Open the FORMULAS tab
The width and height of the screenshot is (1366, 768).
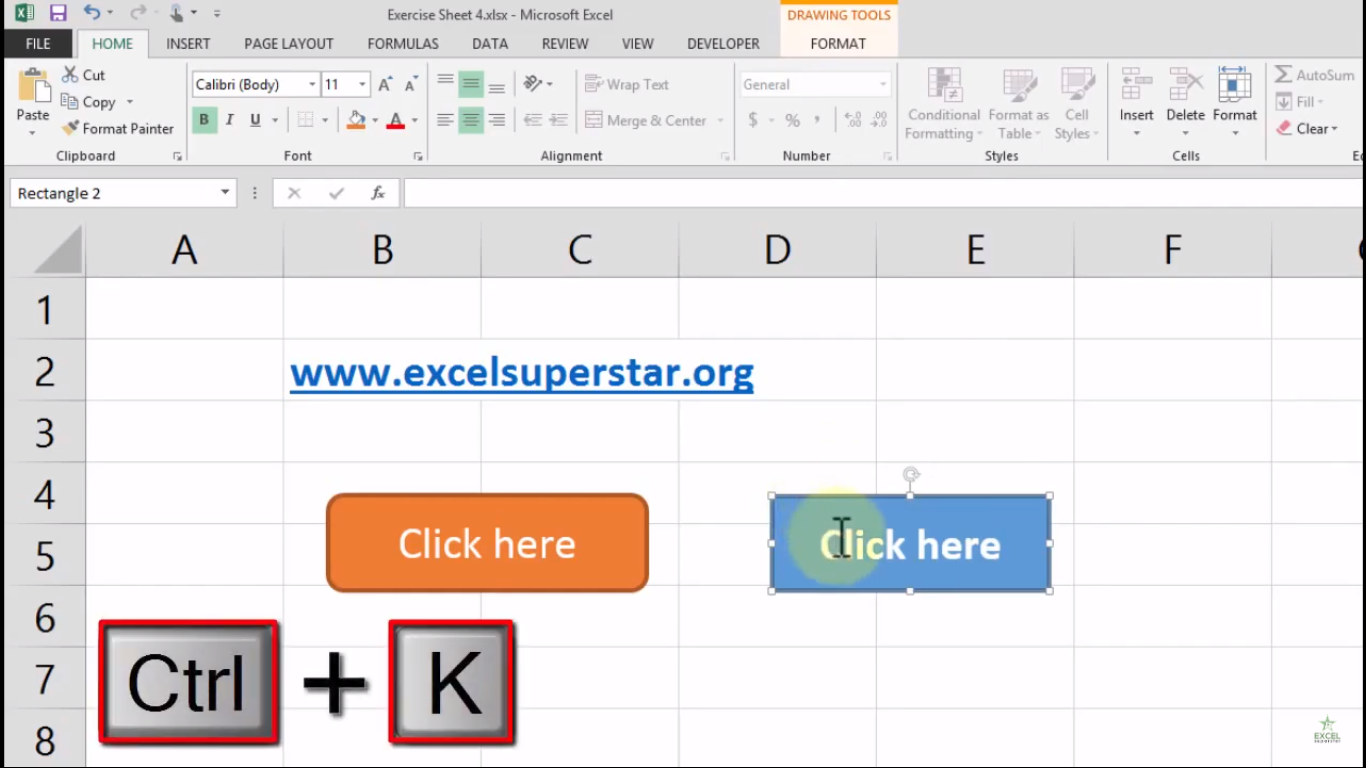(403, 43)
